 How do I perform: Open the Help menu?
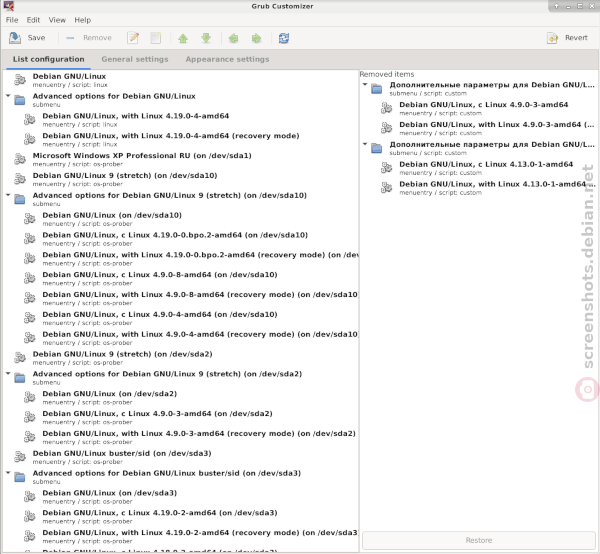[83, 20]
